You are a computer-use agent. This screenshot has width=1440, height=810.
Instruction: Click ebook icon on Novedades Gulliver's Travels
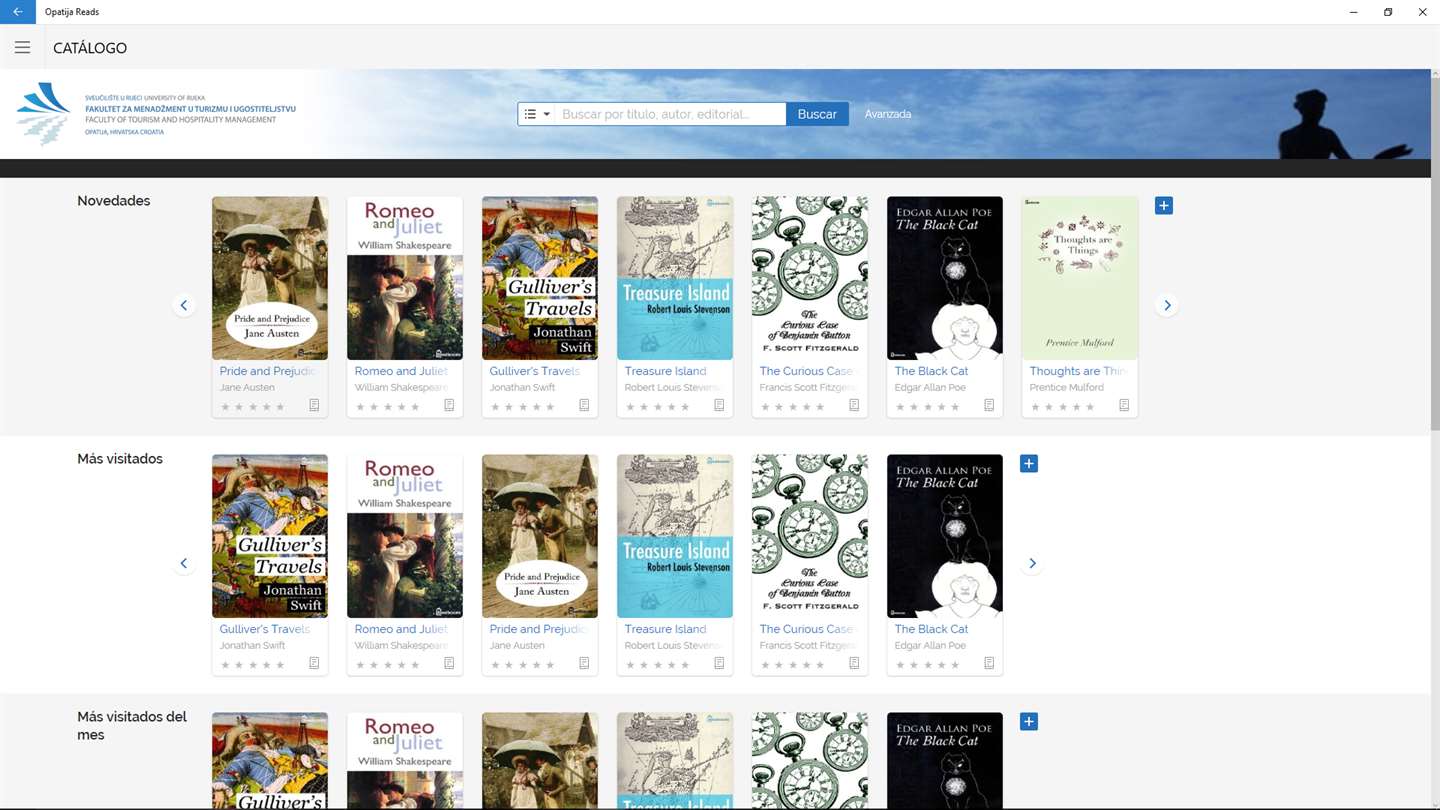point(584,405)
